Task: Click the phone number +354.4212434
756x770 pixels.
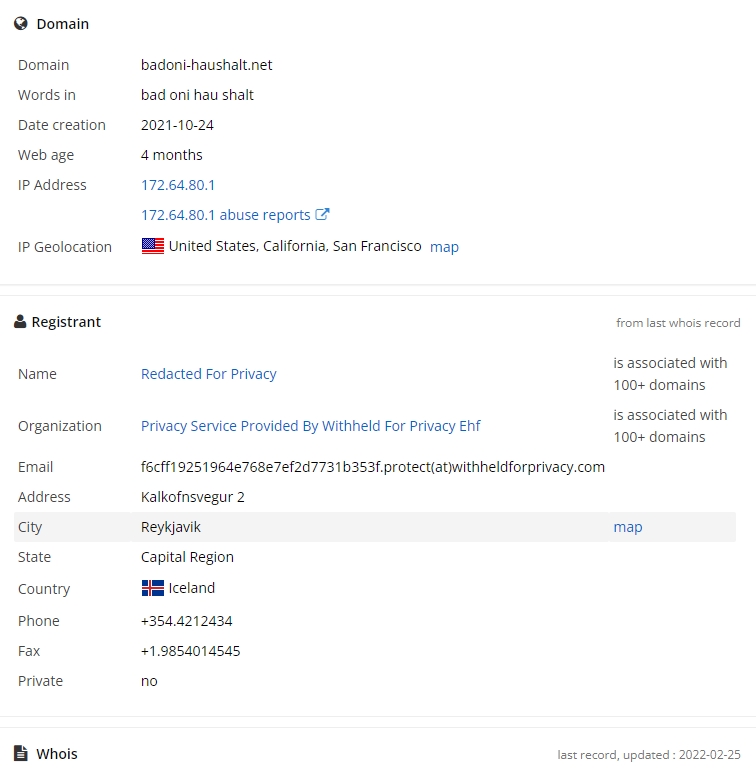Action: [187, 621]
